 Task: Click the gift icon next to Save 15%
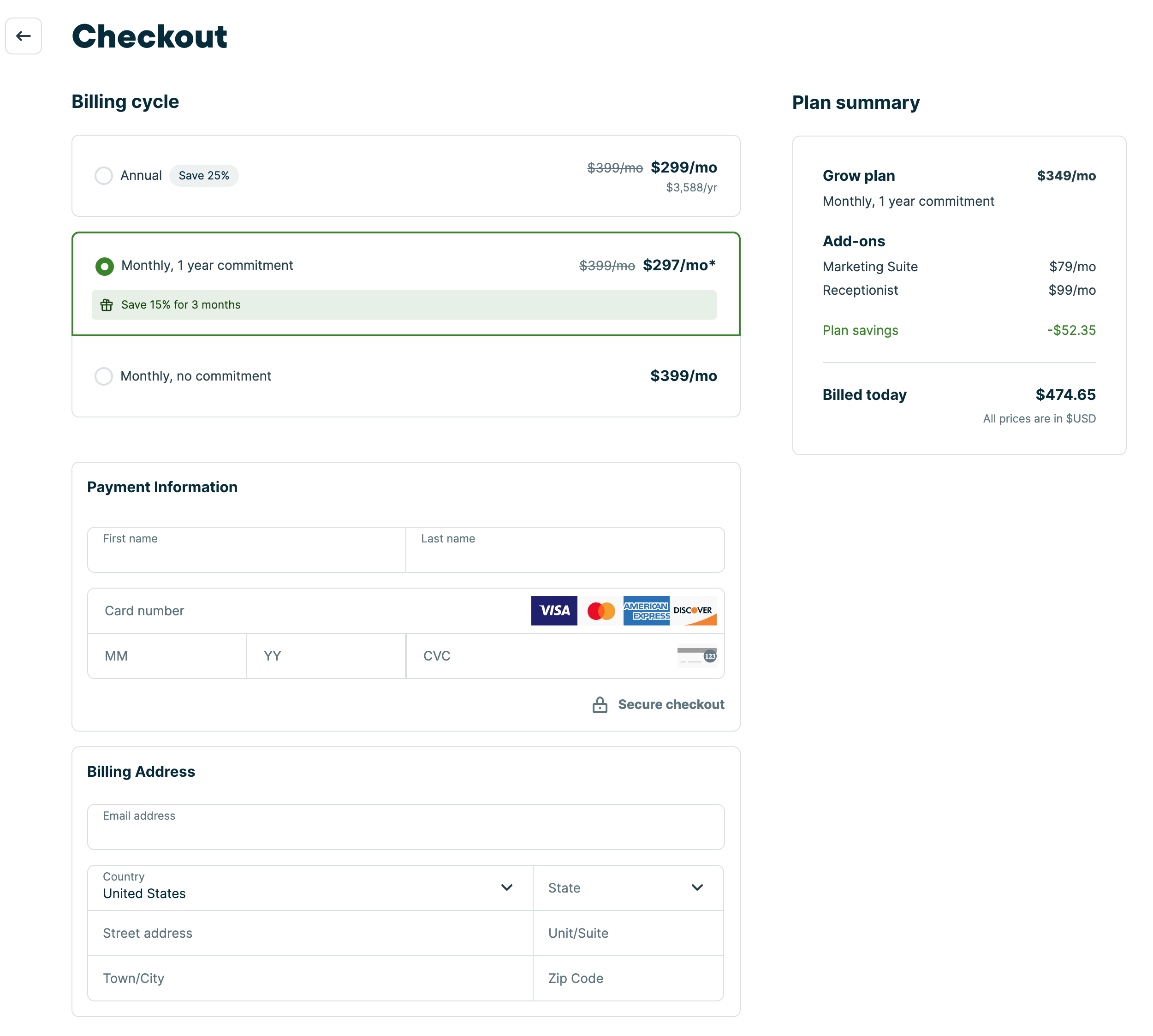pos(107,304)
